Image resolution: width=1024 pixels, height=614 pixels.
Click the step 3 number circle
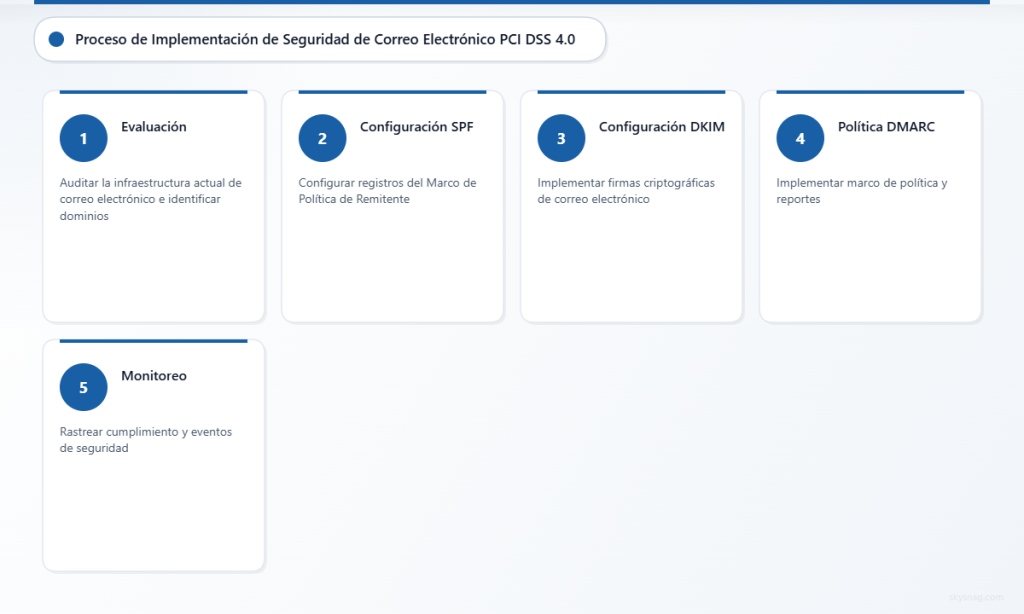tap(562, 138)
